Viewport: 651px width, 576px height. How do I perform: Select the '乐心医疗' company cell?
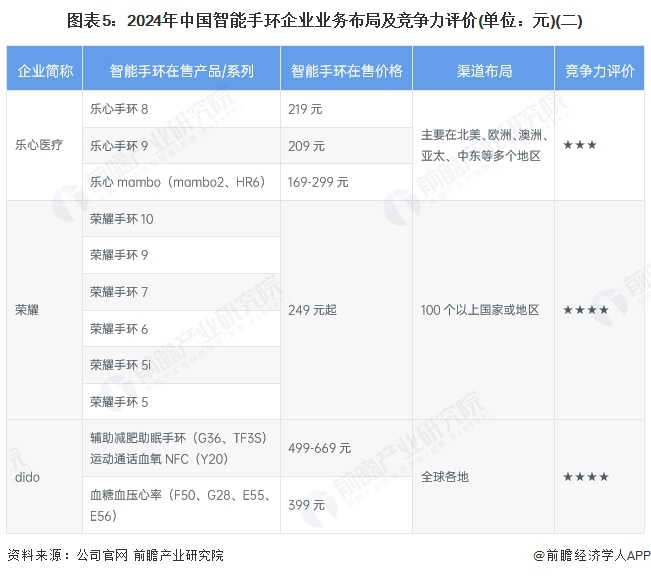[x=44, y=145]
